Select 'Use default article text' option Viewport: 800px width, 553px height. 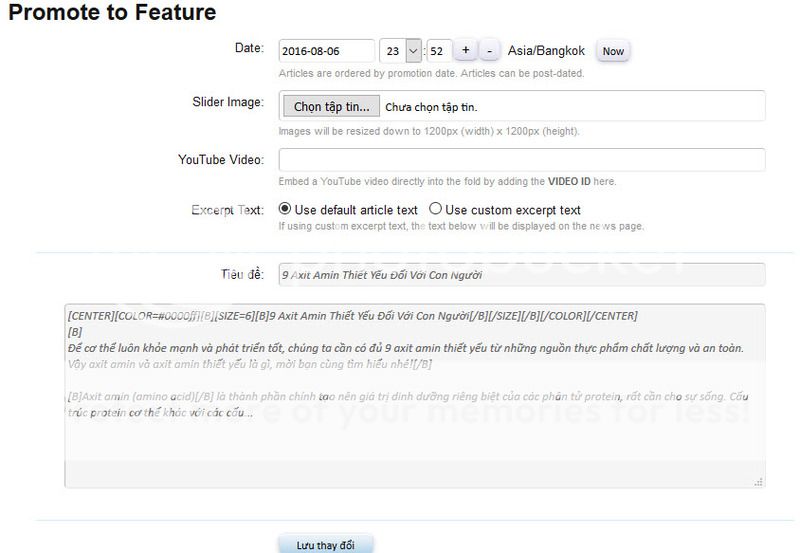285,209
